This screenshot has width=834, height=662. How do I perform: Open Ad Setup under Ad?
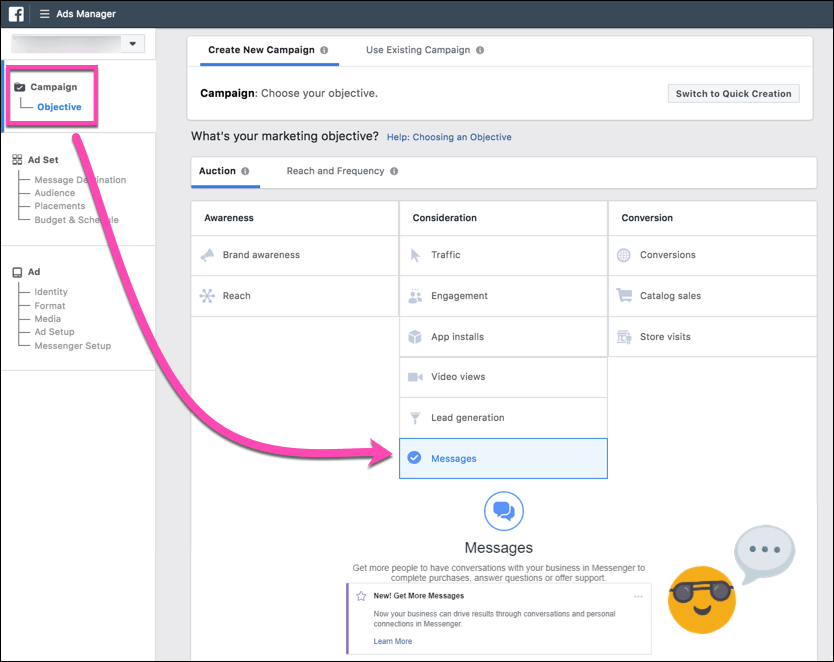coord(54,332)
